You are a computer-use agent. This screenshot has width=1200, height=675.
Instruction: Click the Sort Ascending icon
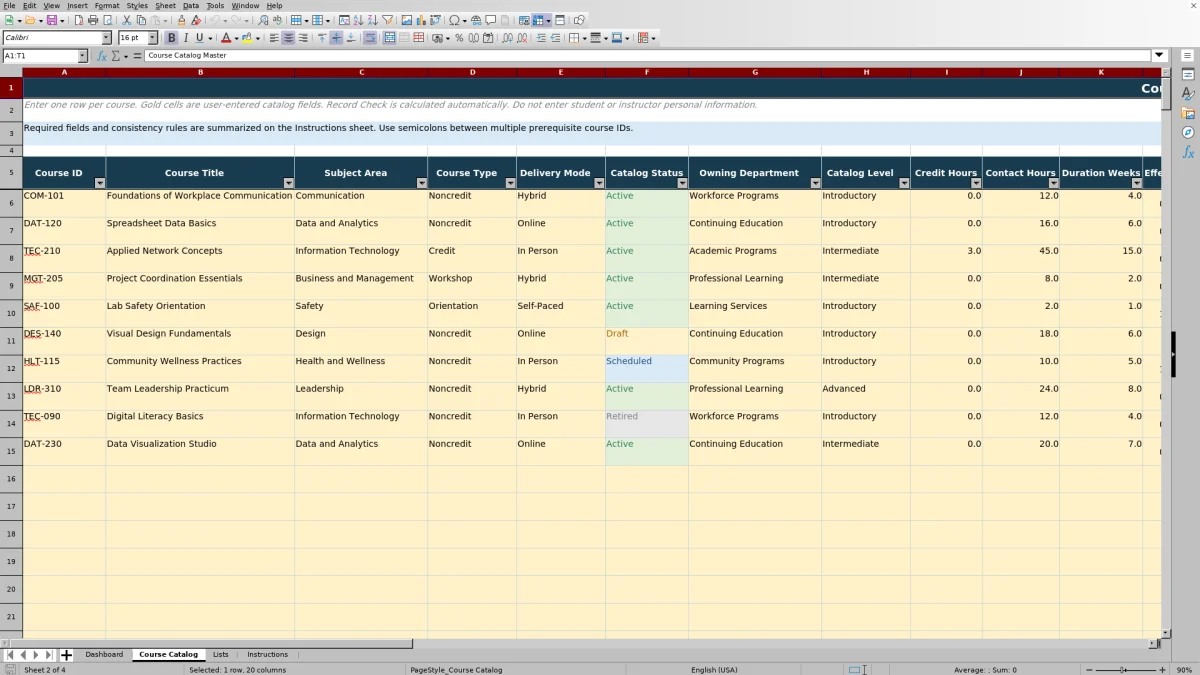pyautogui.click(x=358, y=20)
